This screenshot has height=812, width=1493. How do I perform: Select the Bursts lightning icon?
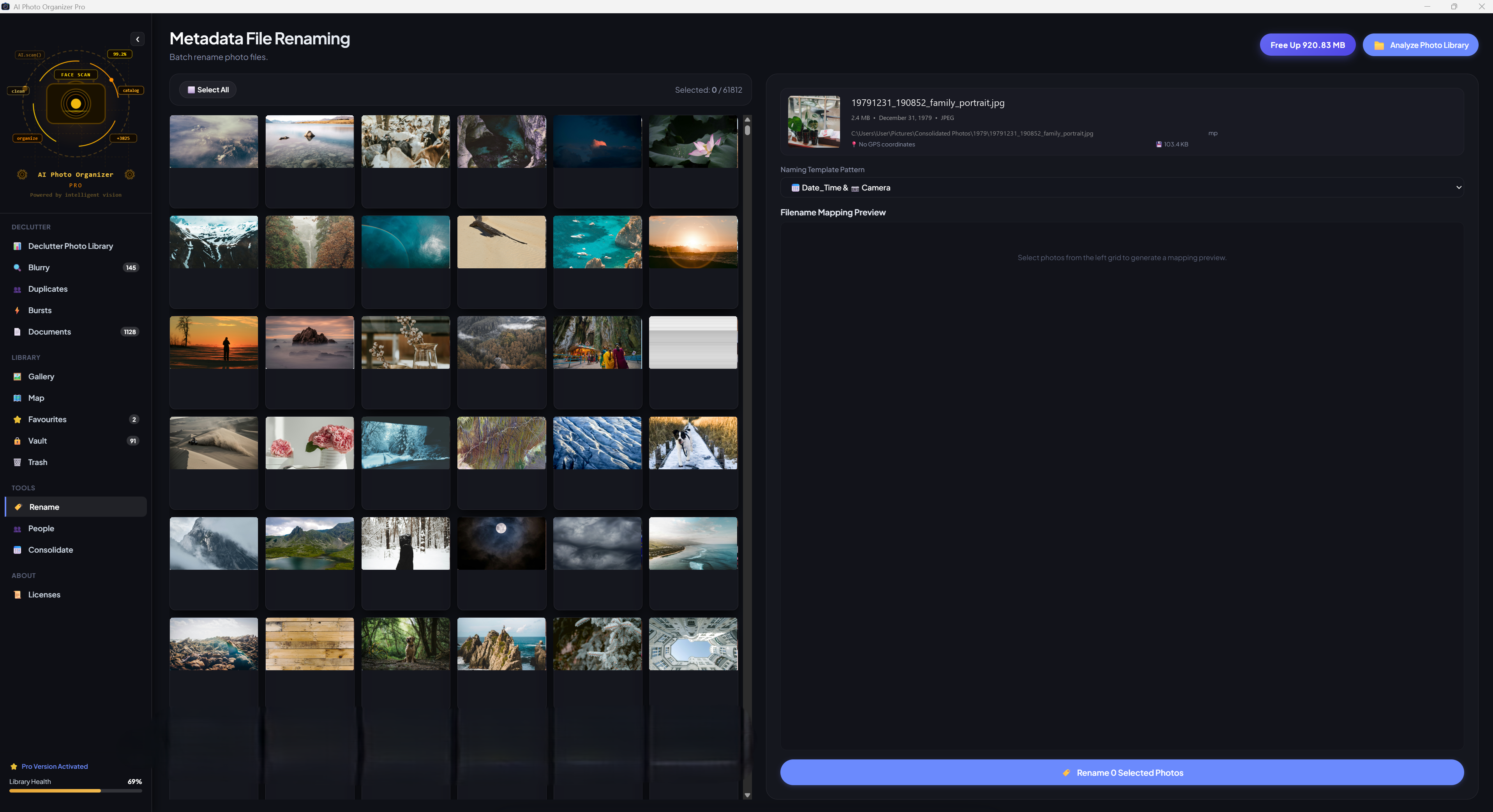(18, 310)
